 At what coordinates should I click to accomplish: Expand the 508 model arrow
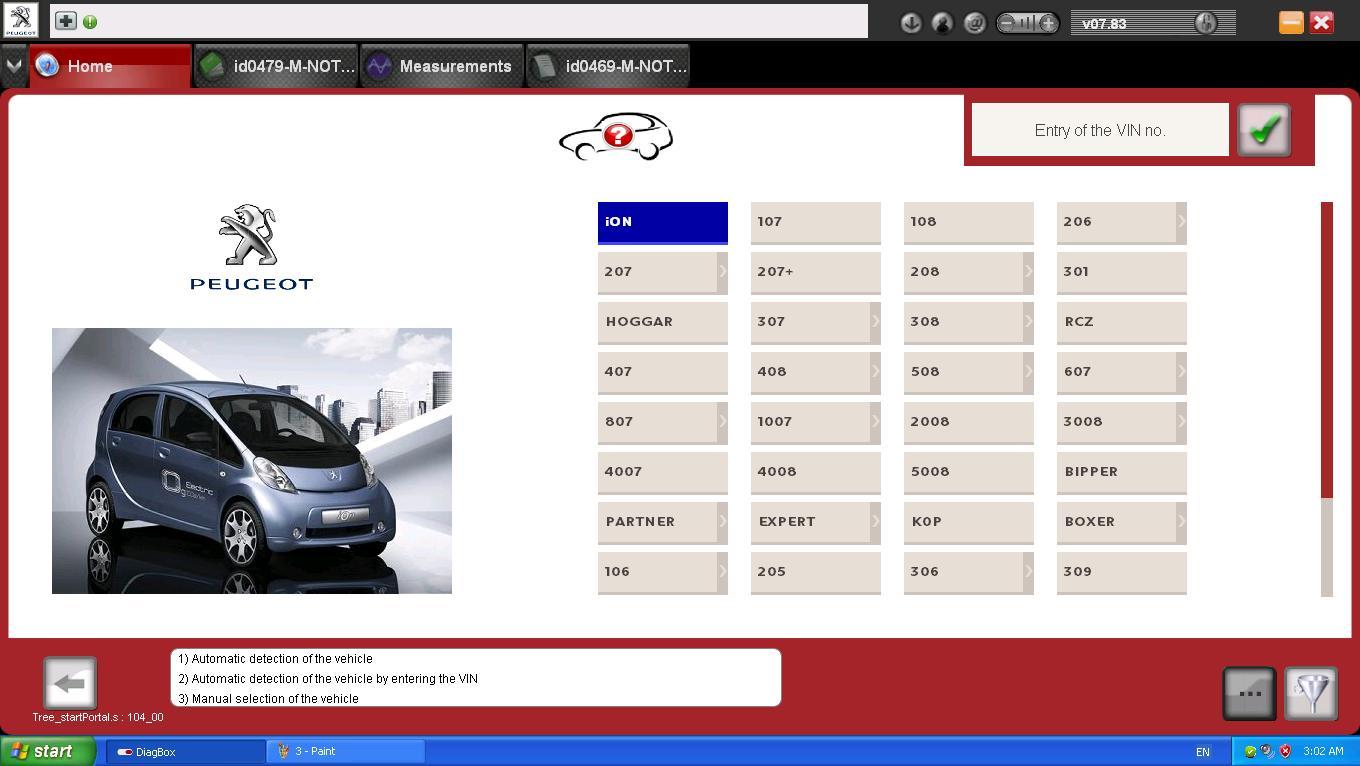click(x=1028, y=371)
